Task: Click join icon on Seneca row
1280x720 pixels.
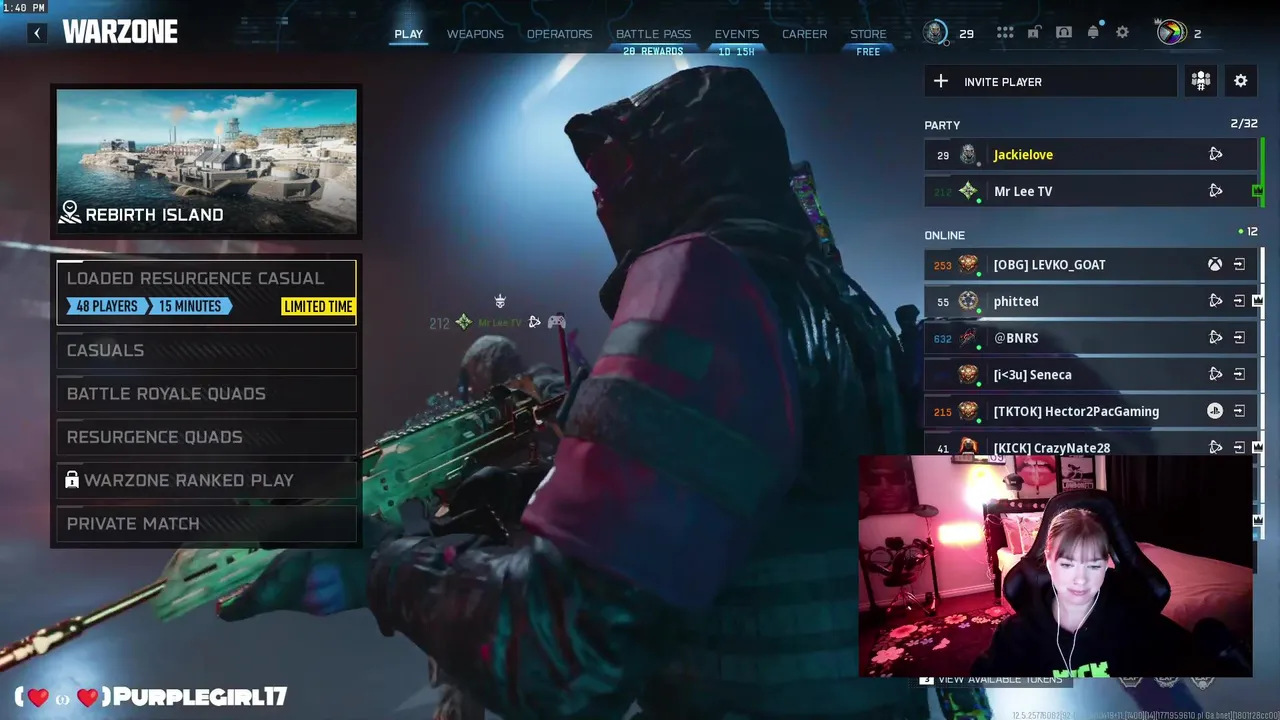Action: [x=1239, y=374]
